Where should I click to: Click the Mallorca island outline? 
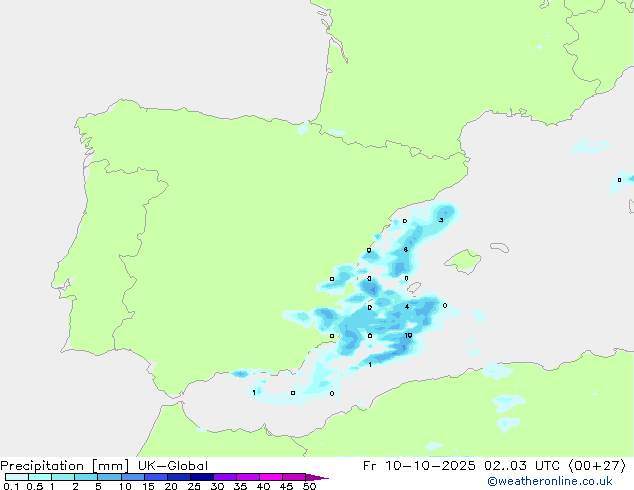point(463,261)
